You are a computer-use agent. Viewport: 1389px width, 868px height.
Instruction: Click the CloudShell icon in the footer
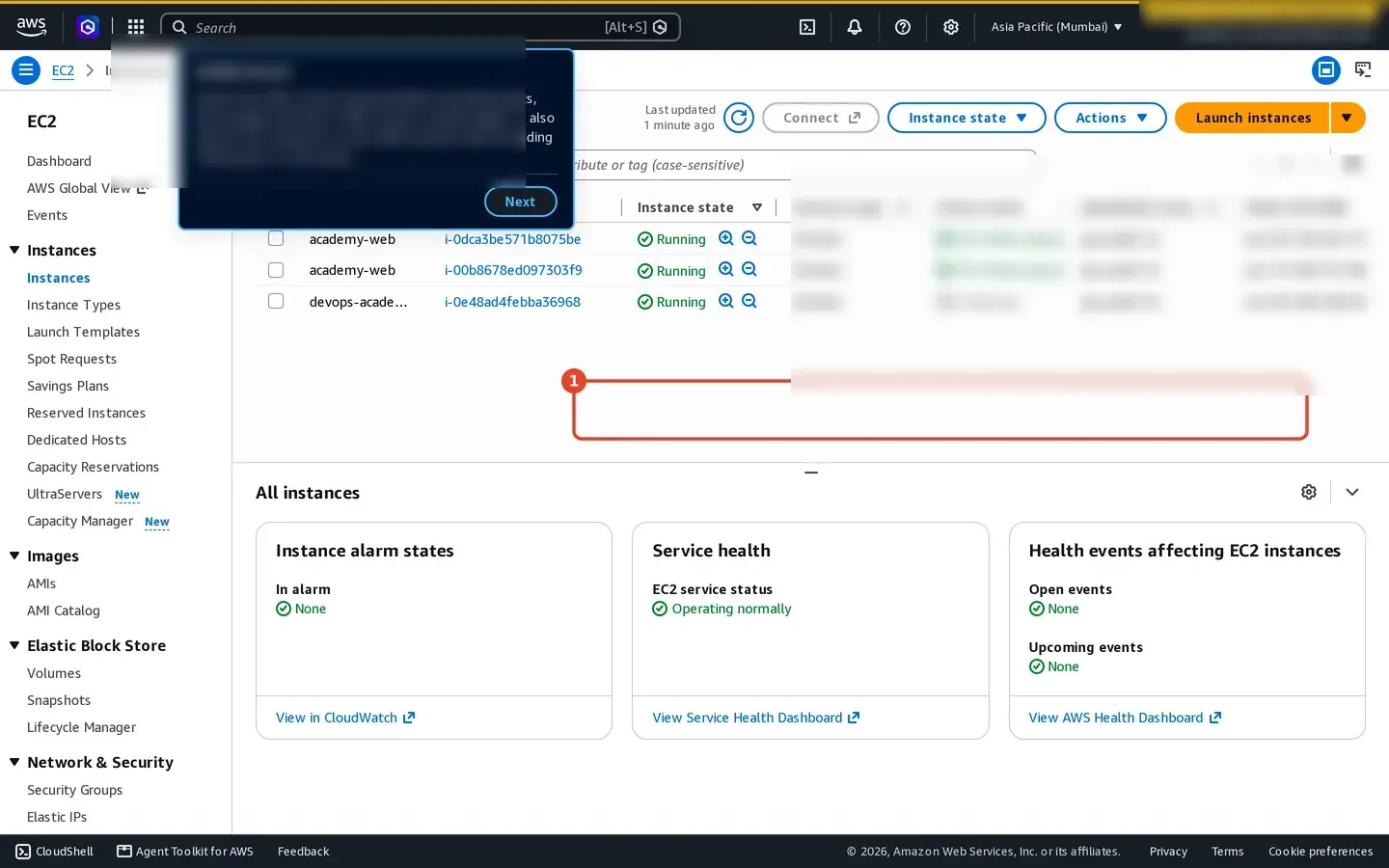(23, 852)
